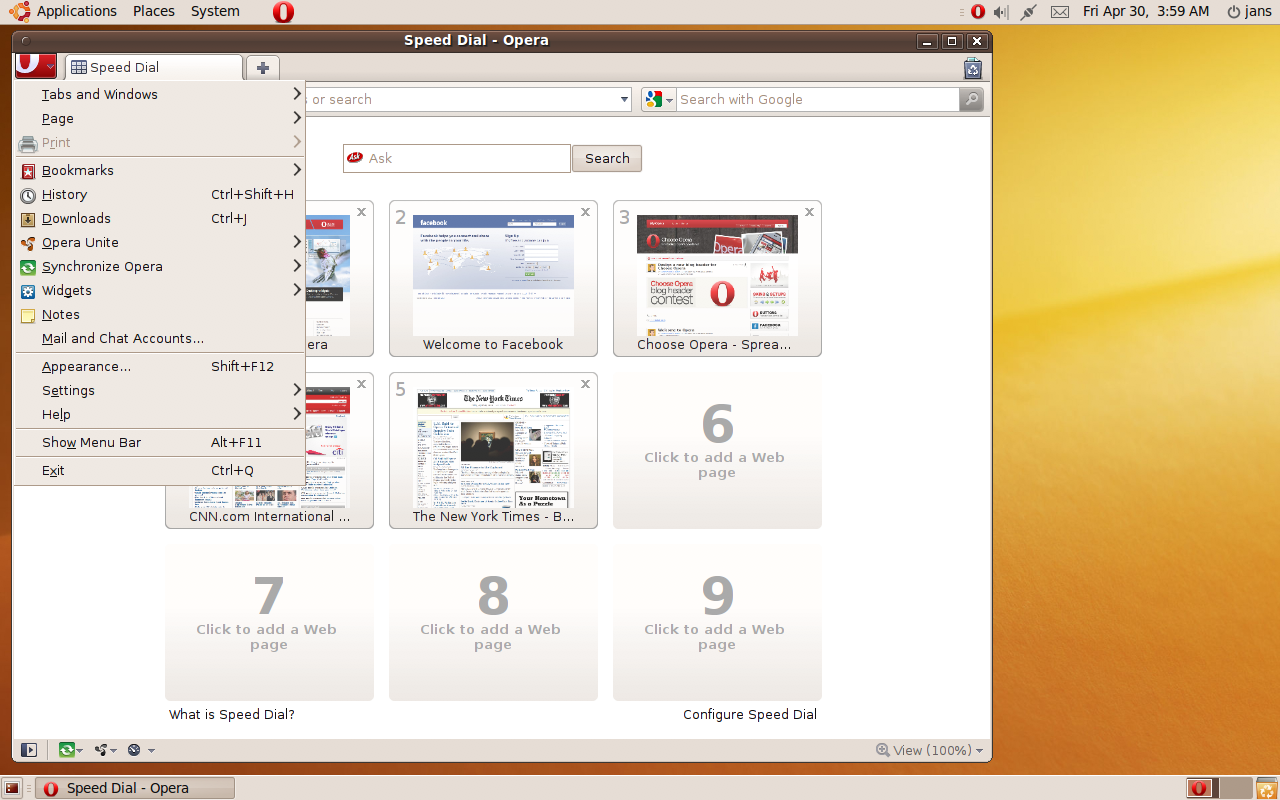
Task: Click the red Opera menu button
Action: pos(36,66)
